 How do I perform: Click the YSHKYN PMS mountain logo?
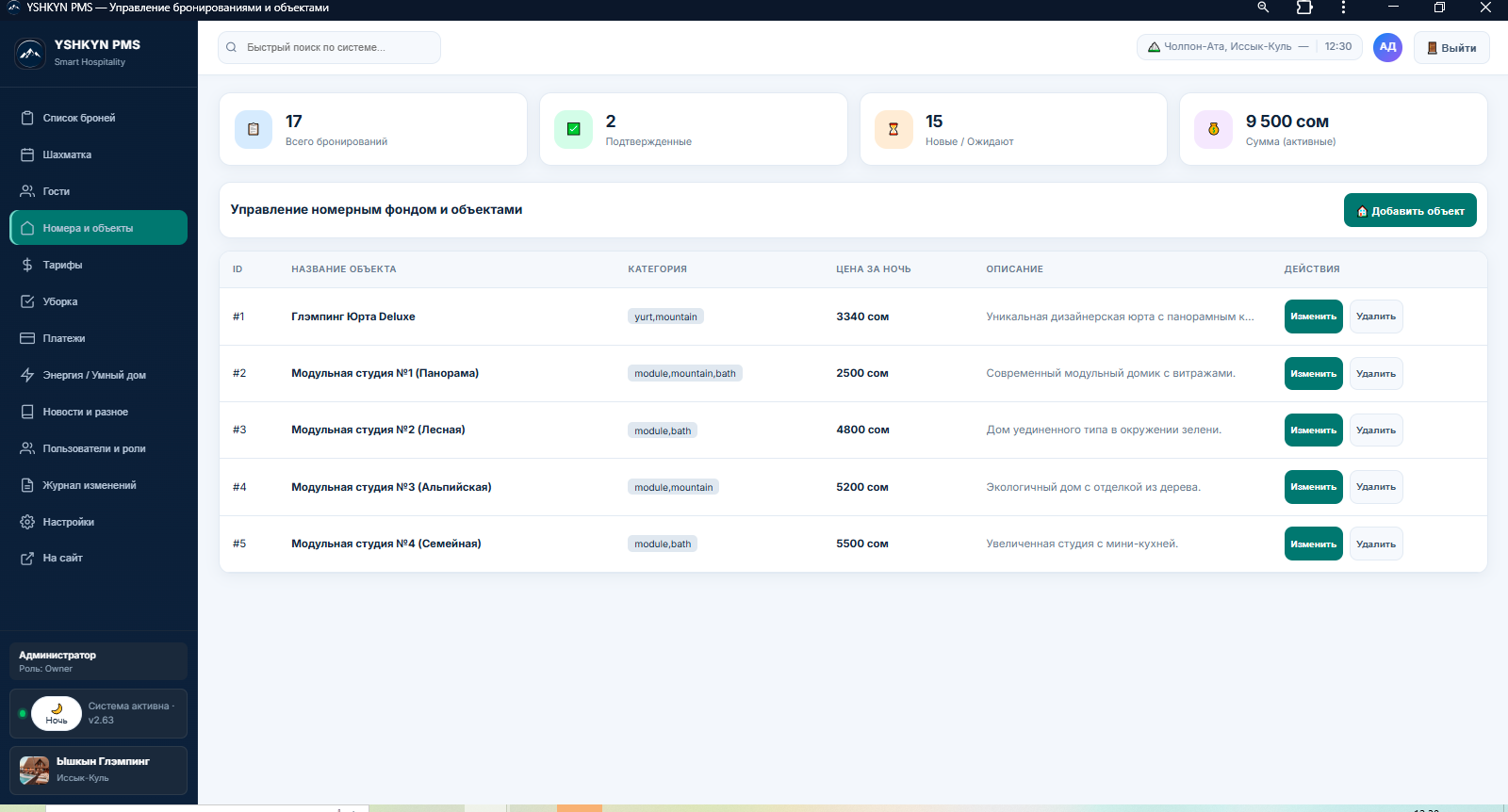coord(30,53)
